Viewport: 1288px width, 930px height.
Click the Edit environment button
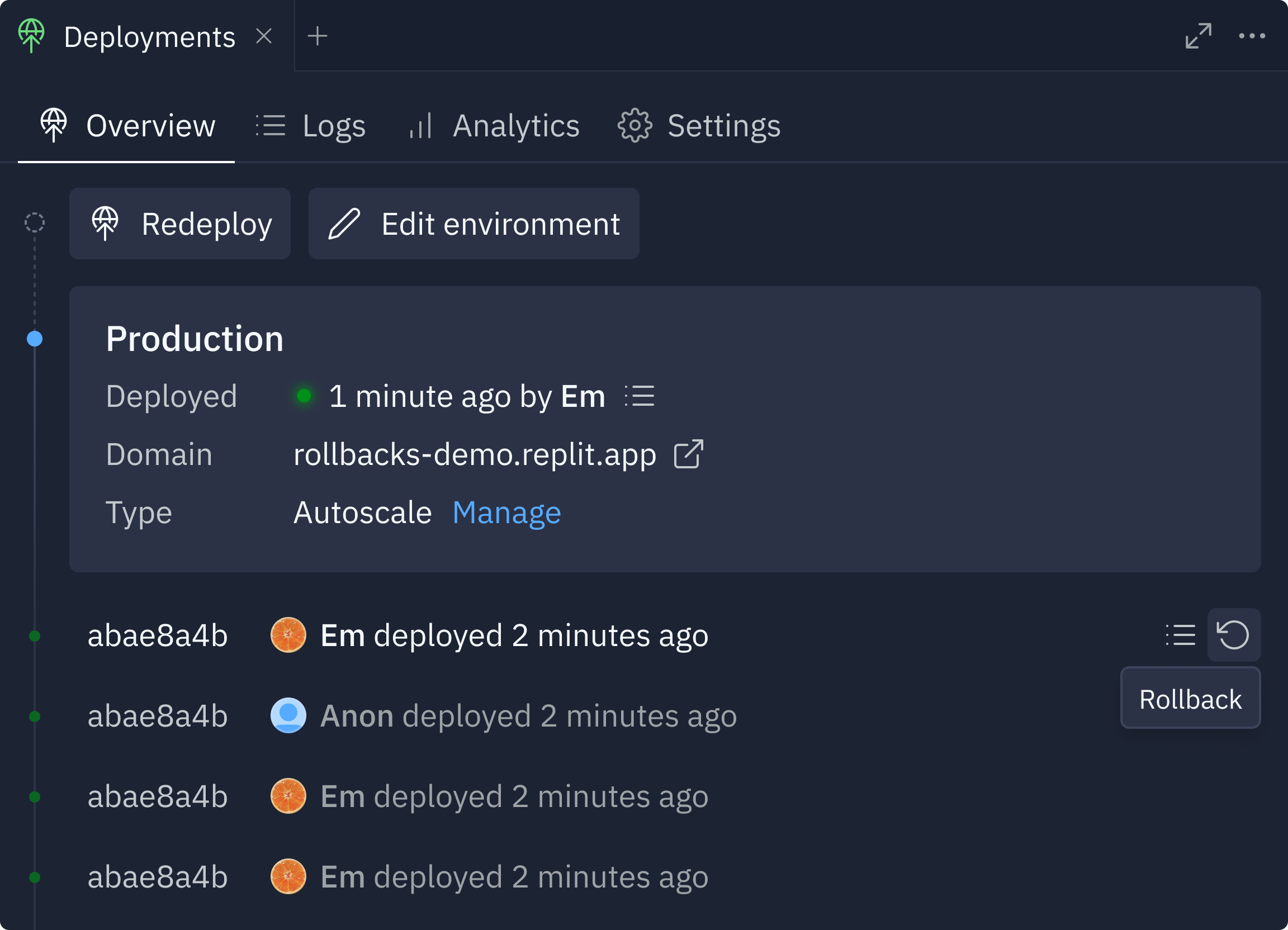[473, 224]
